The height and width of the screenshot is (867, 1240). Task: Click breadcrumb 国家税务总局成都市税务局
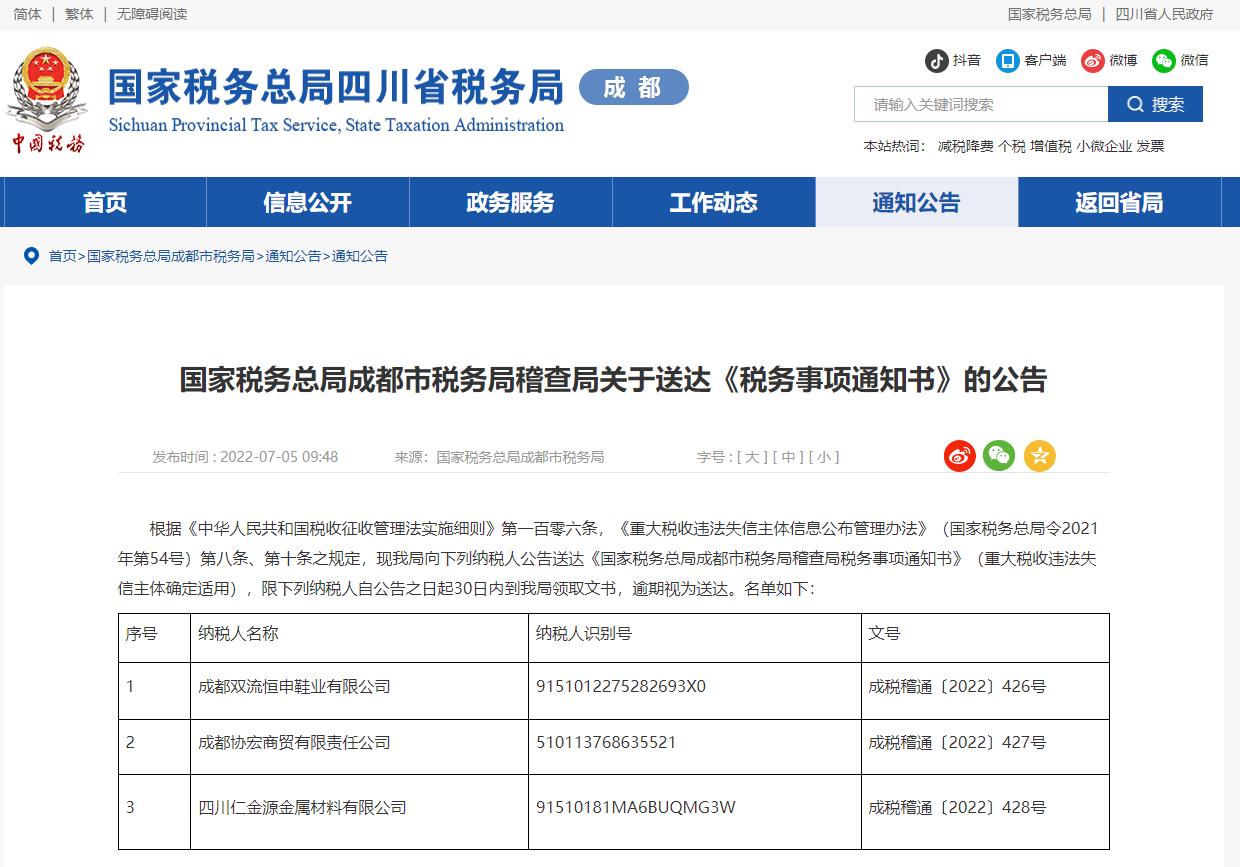171,256
